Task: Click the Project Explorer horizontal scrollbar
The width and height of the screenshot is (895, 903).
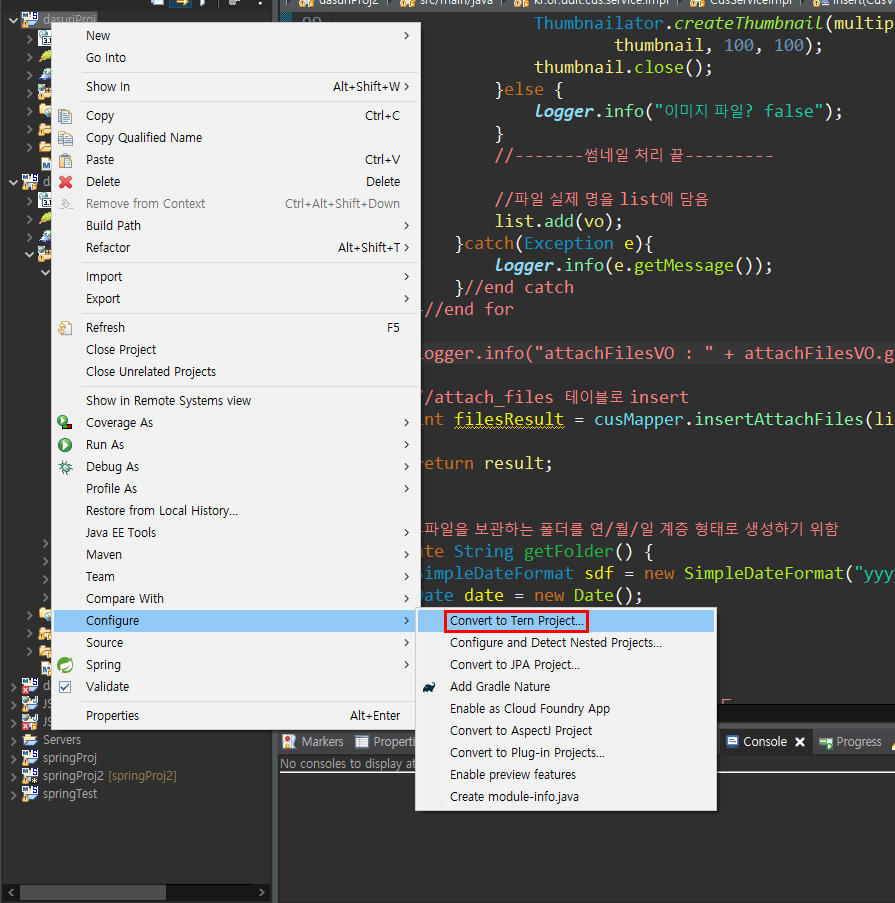Action: point(93,892)
